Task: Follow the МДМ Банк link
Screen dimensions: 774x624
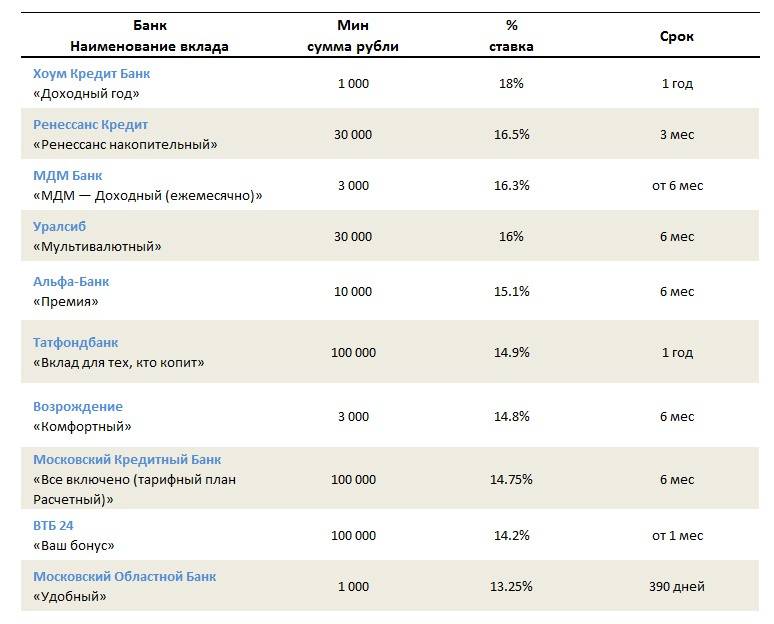Action: pyautogui.click(x=68, y=176)
